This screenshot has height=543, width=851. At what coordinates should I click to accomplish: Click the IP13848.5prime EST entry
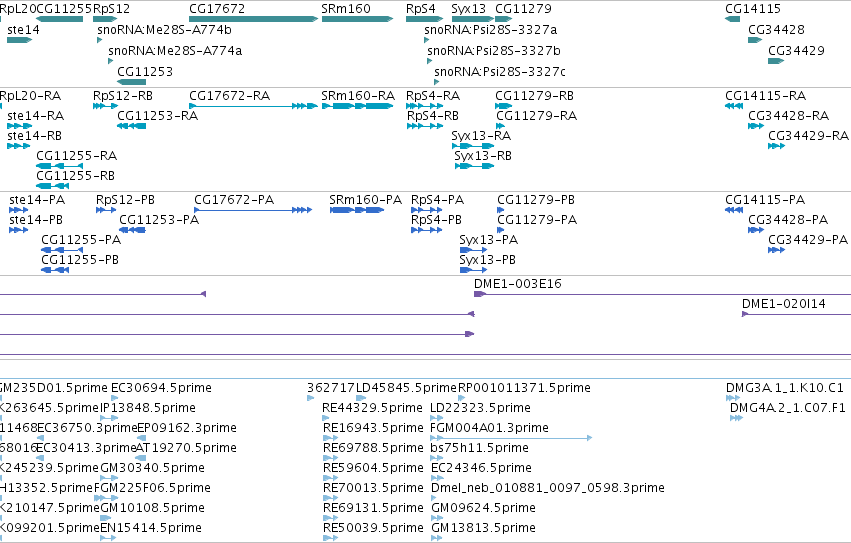[x=109, y=418]
